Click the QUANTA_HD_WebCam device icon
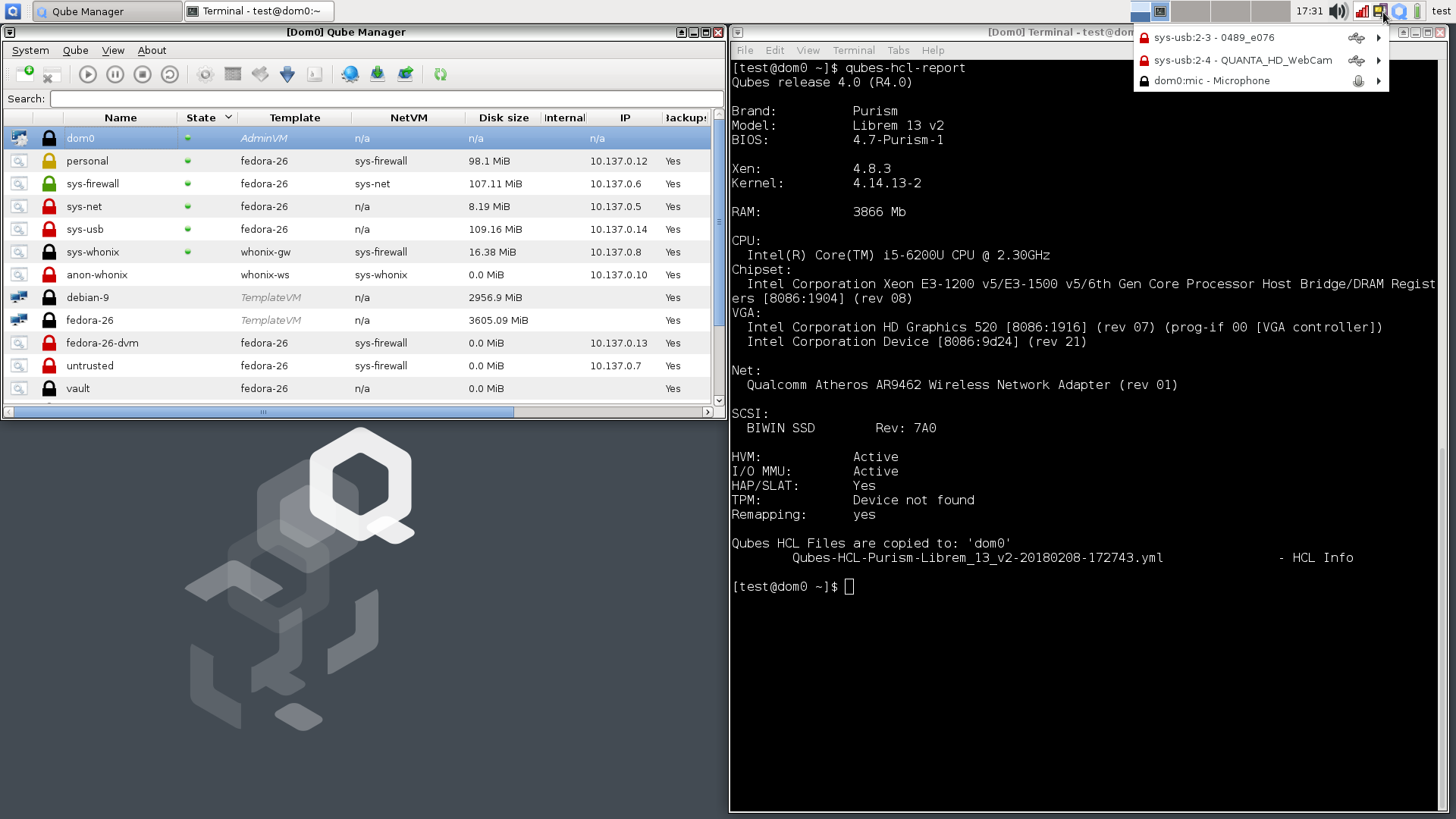The height and width of the screenshot is (819, 1456). point(1355,60)
